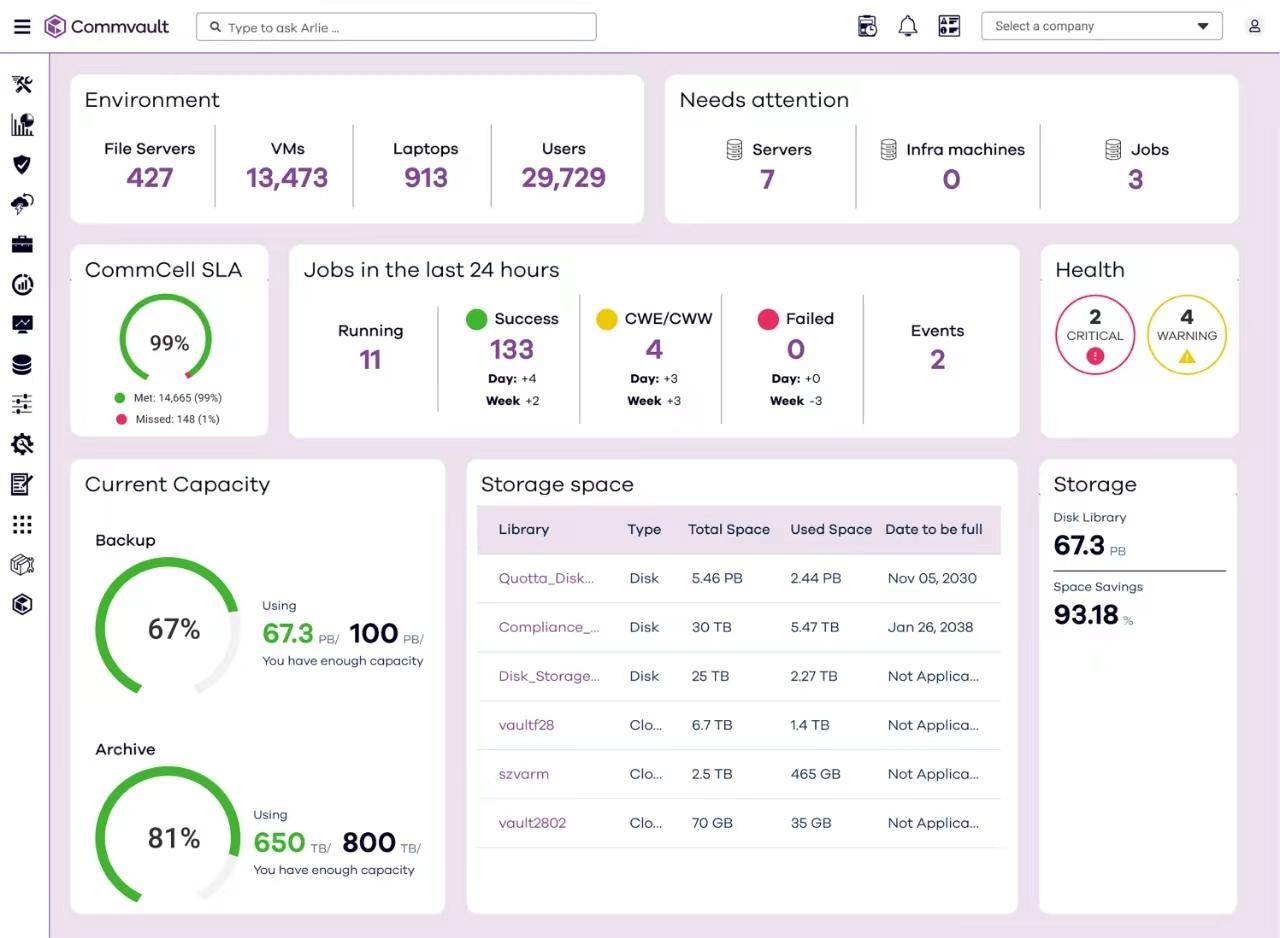Image resolution: width=1280 pixels, height=938 pixels.
Task: Open the Quotta_Disk library link
Action: click(546, 578)
